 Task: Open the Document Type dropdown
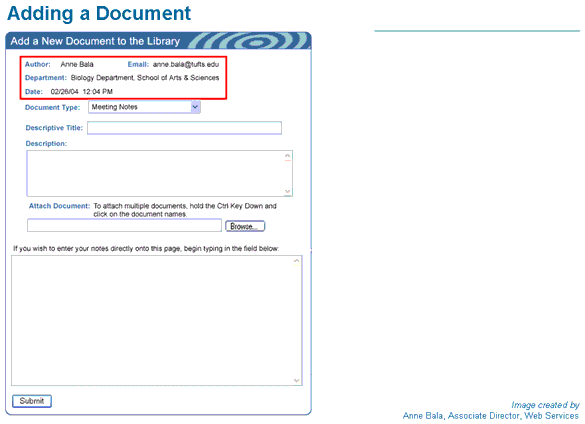pos(144,107)
